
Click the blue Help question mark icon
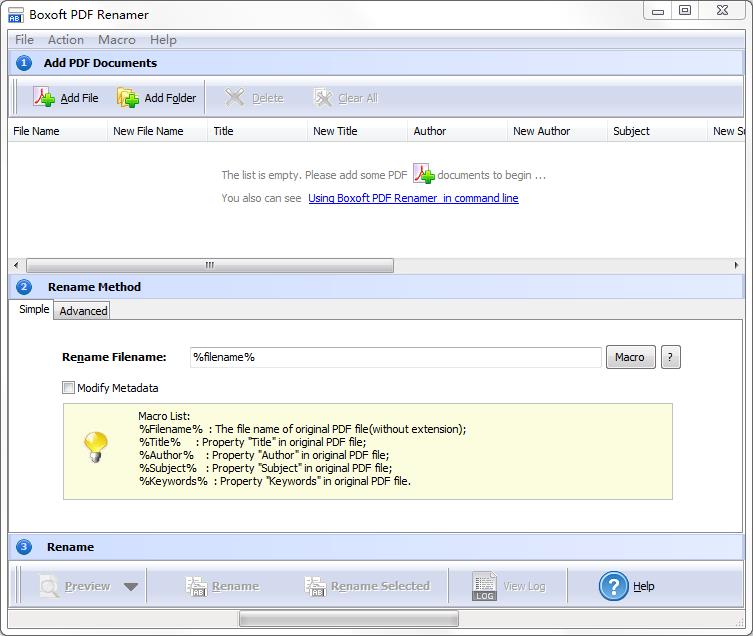tap(613, 586)
